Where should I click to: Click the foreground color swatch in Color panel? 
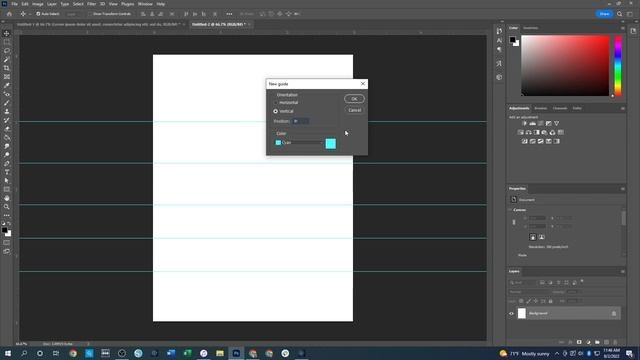coord(513,40)
